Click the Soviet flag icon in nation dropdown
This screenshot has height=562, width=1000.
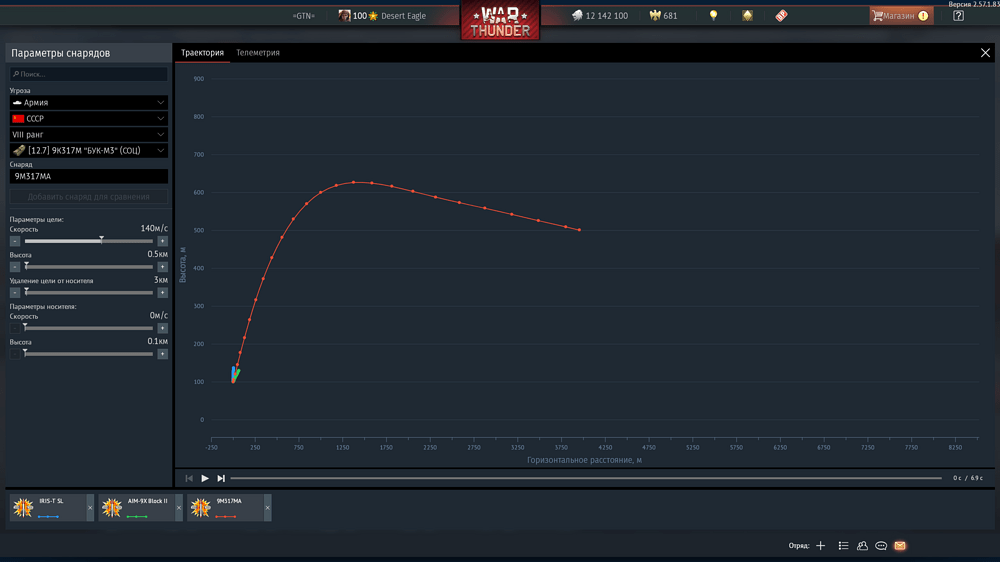(18, 119)
